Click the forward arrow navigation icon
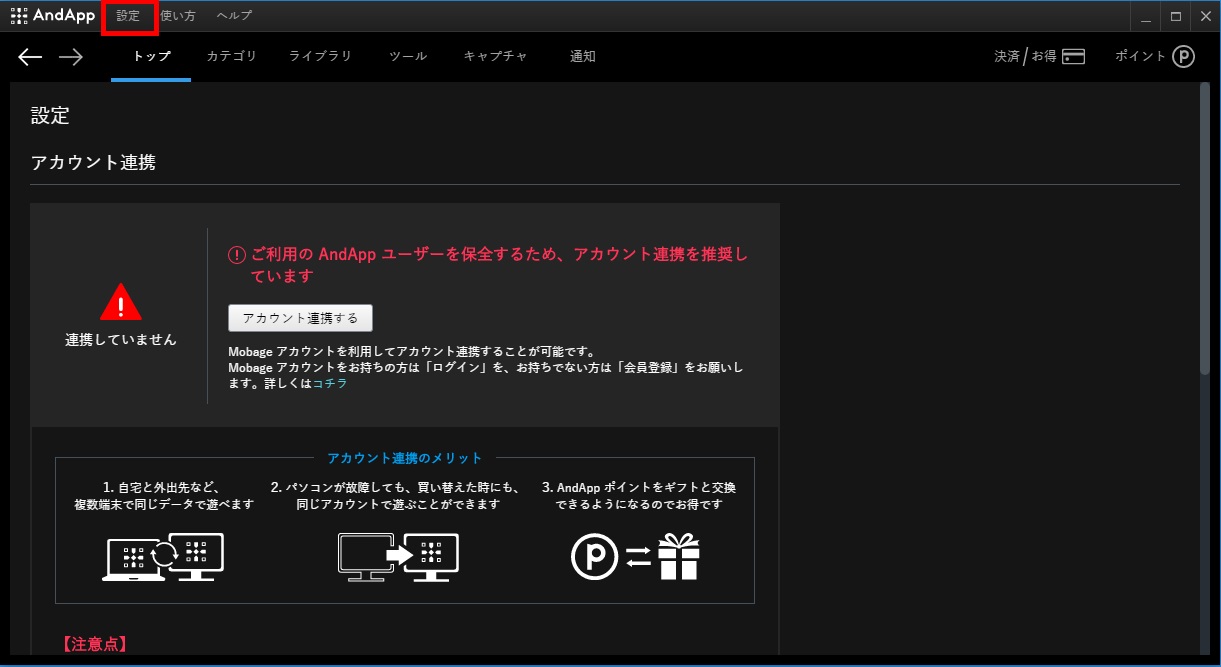1221x667 pixels. point(71,57)
